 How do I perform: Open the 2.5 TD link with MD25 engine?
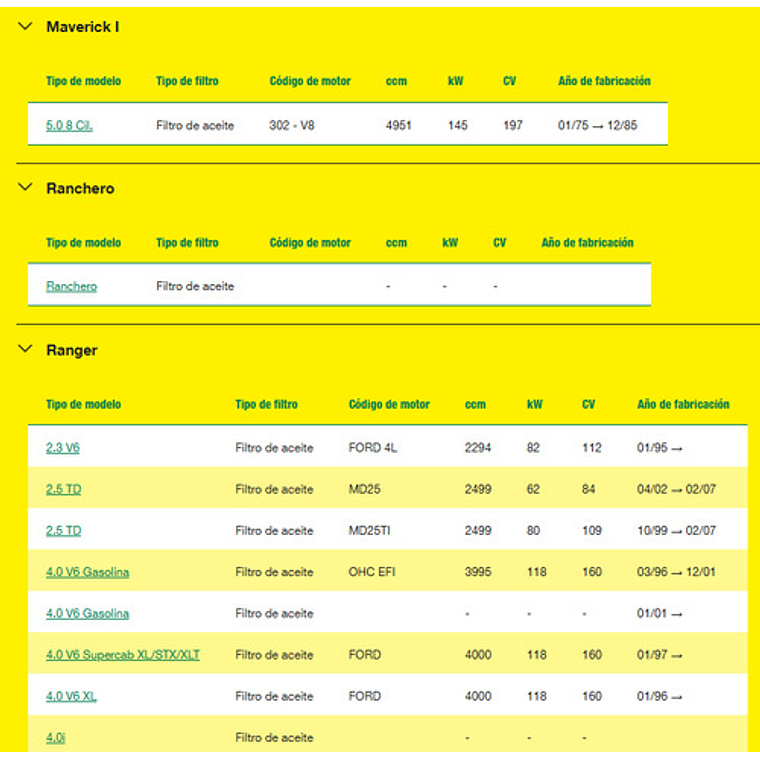[x=63, y=490]
